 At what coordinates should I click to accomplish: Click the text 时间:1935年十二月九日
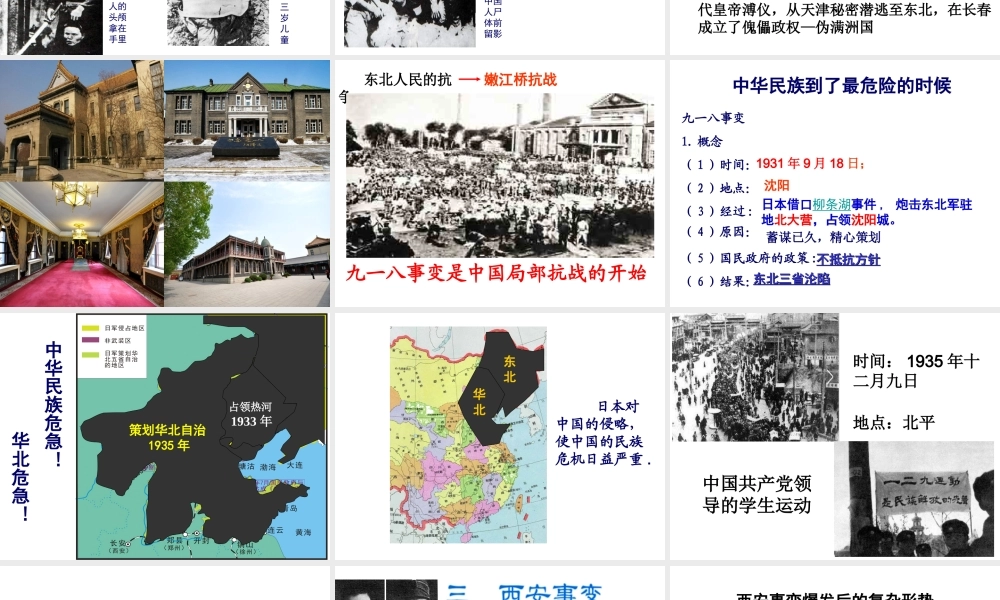pyautogui.click(x=916, y=371)
